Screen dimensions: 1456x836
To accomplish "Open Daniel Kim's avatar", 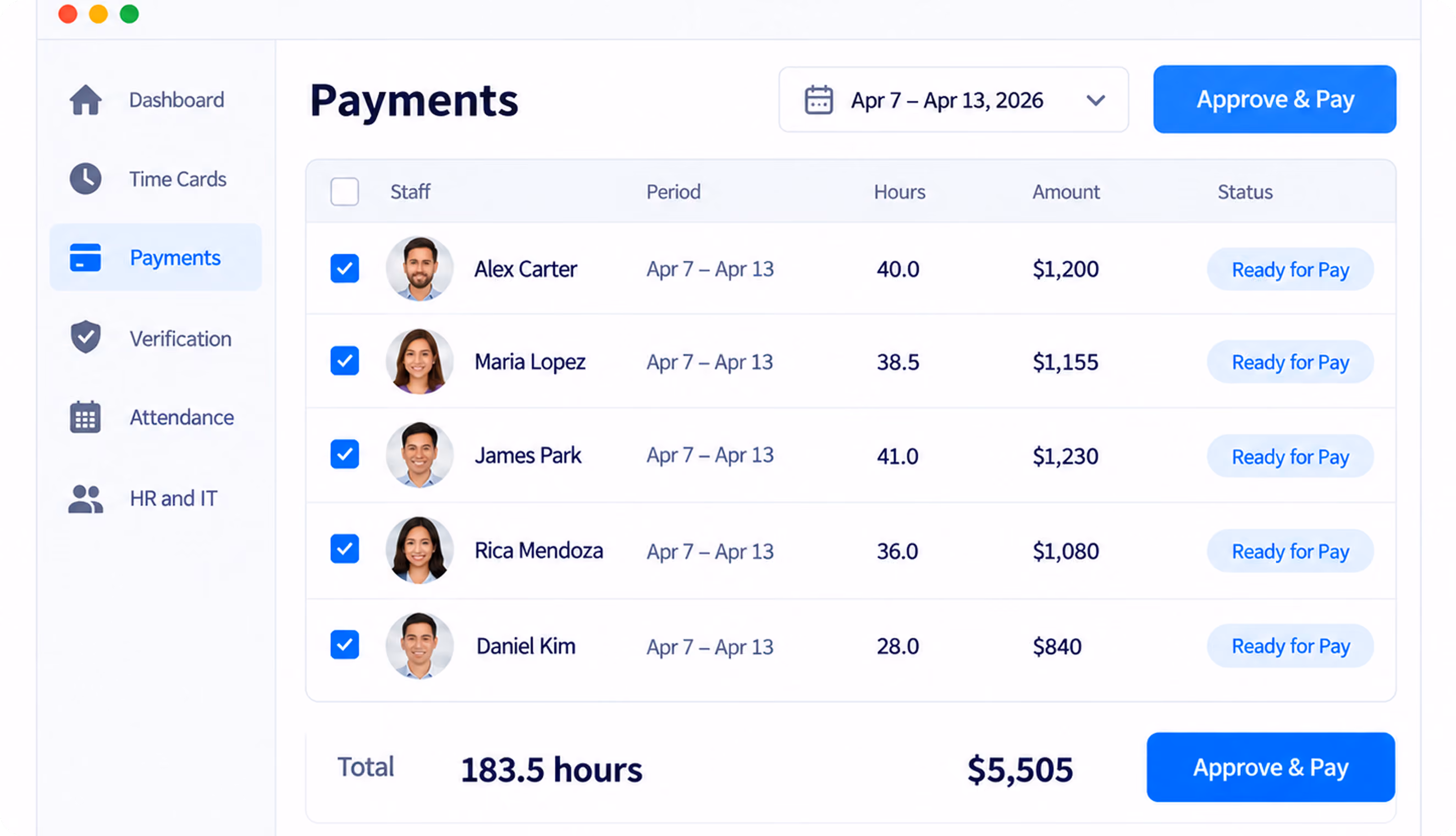I will pyautogui.click(x=420, y=646).
